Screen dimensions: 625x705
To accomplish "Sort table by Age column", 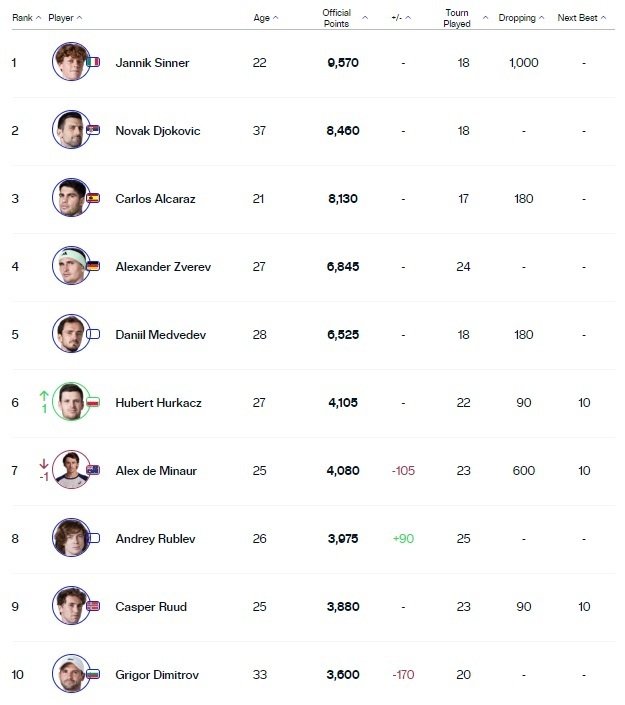I will [x=265, y=18].
